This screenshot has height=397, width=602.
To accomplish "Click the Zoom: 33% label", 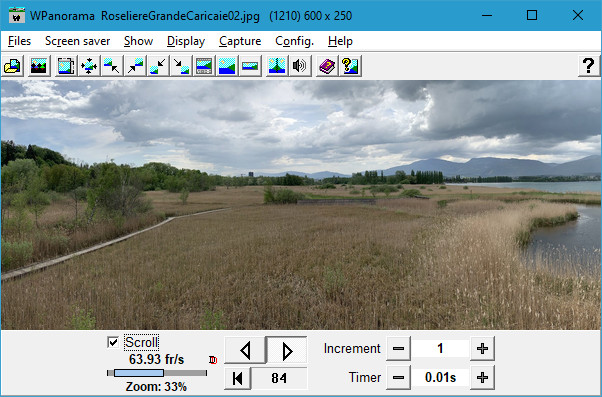I will pyautogui.click(x=156, y=386).
